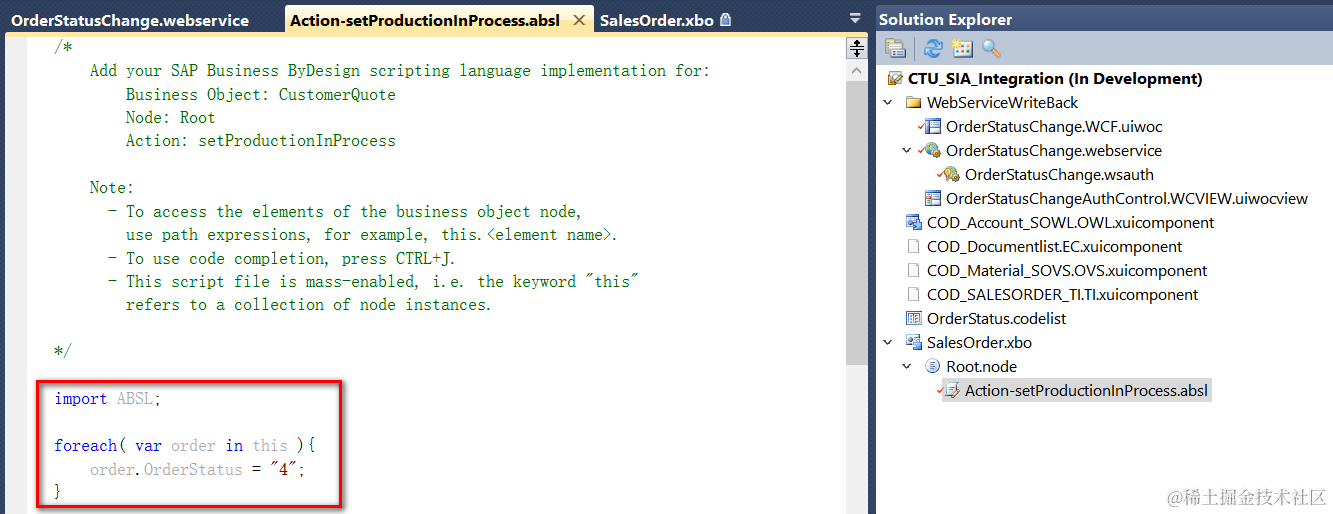Click the COD_Documentlist.EC.xuicomponent page icon
The image size is (1333, 514).
913,246
